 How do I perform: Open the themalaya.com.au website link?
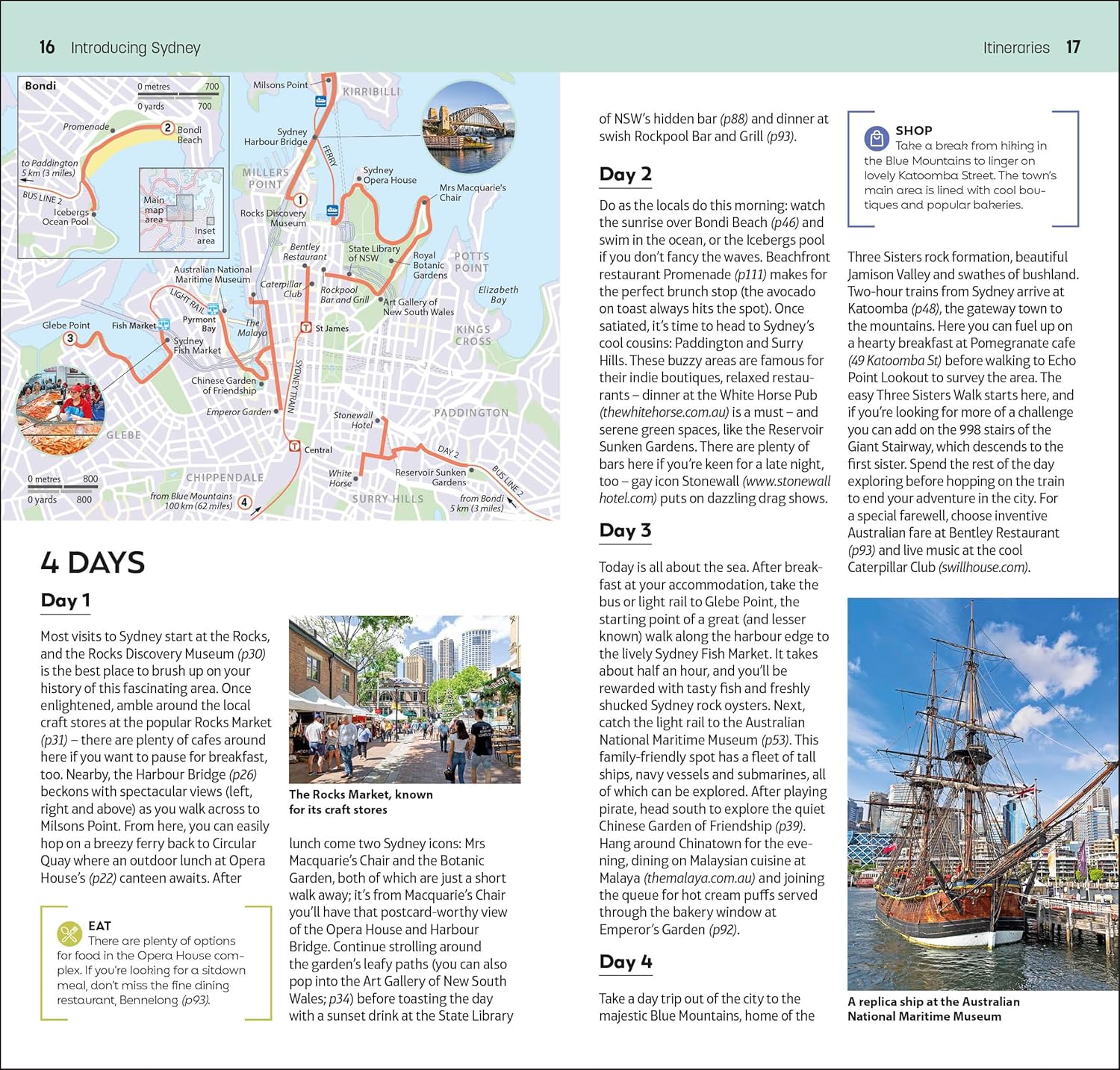[x=699, y=878]
